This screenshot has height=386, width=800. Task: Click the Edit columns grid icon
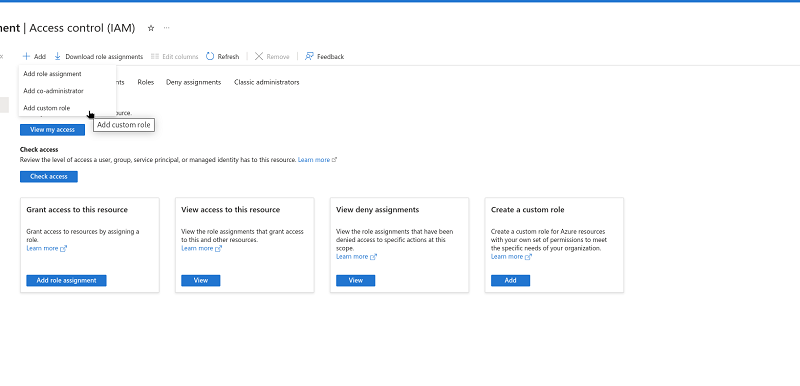(155, 57)
